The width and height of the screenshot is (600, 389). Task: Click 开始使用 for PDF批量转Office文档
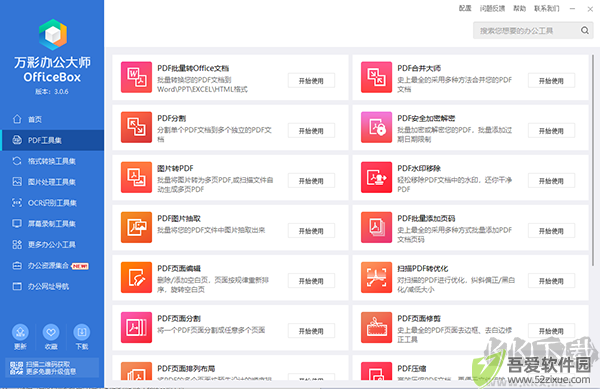(x=311, y=81)
